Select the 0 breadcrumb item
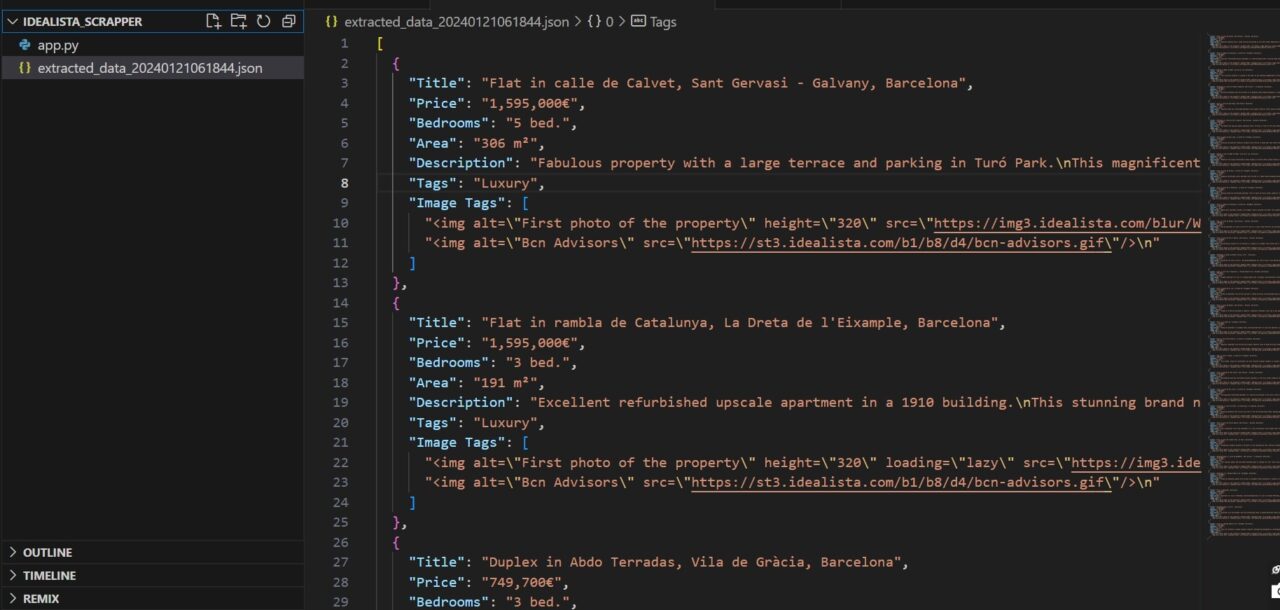This screenshot has width=1280, height=610. pos(611,21)
